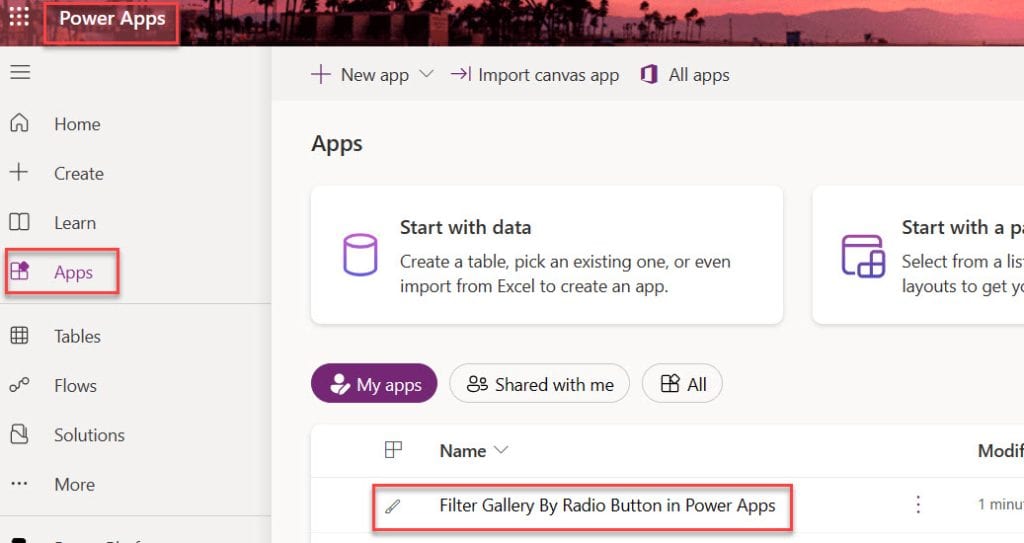Viewport: 1024px width, 543px height.
Task: Click the Apps sidebar icon
Action: pos(20,271)
